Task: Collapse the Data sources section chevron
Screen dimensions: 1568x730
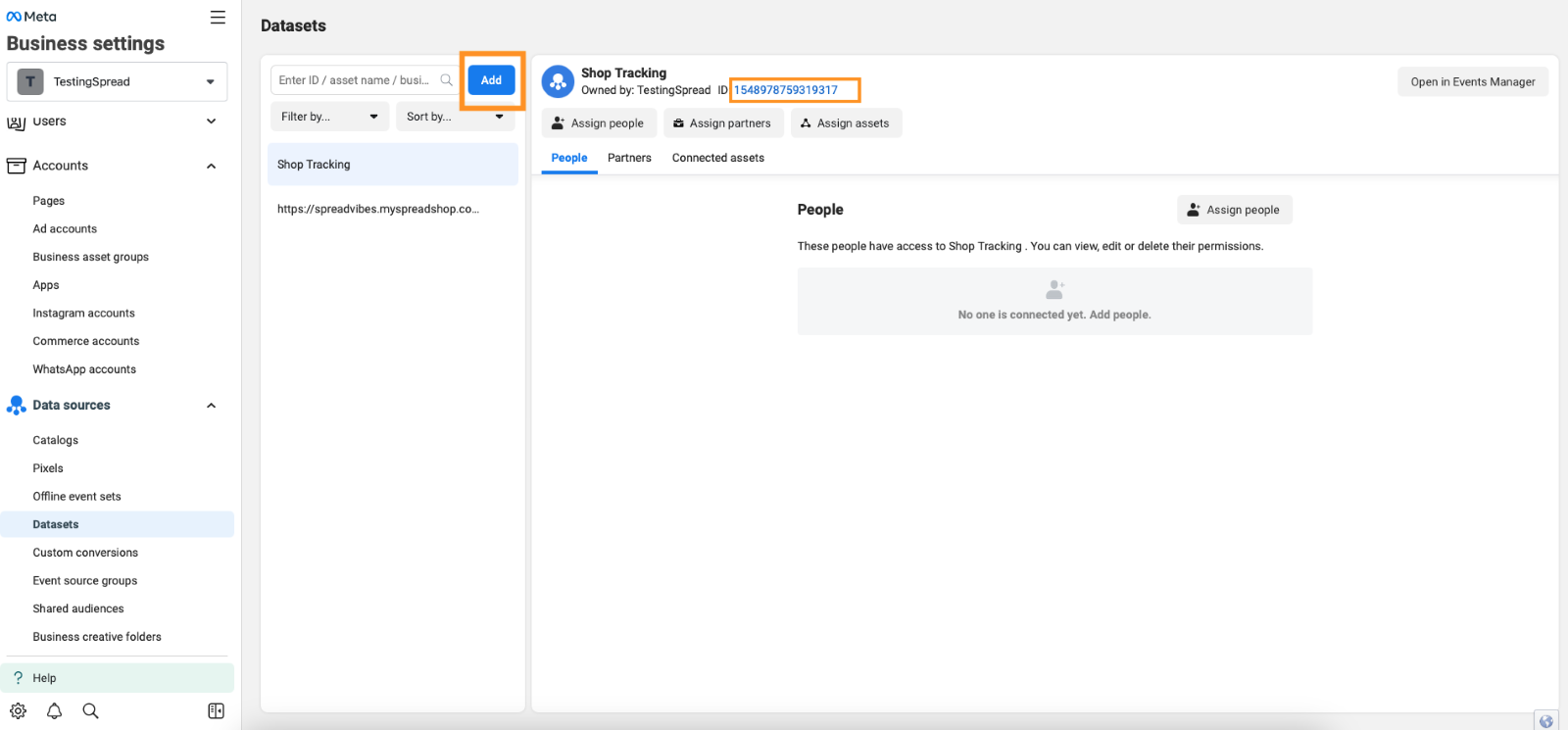Action: point(211,406)
